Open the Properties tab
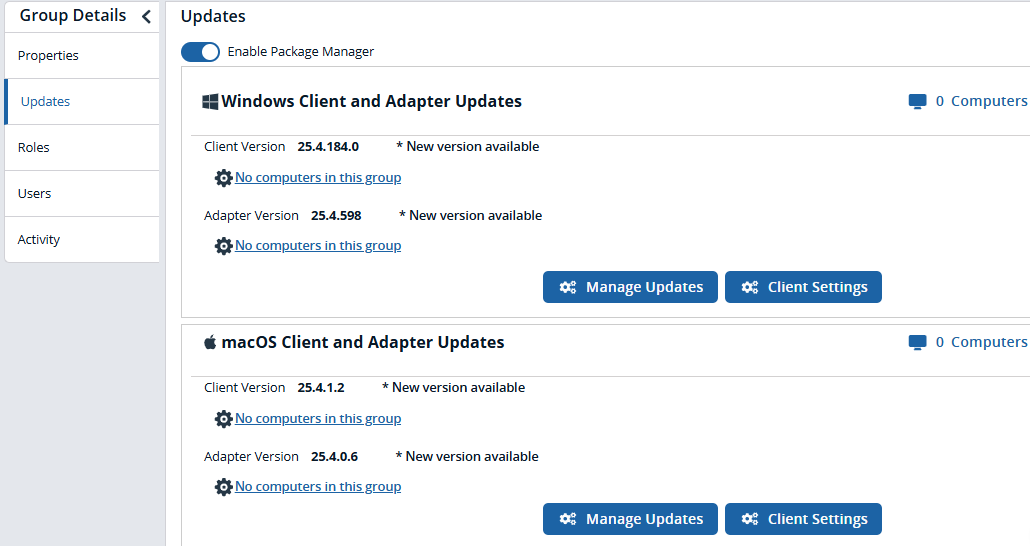 [x=82, y=56]
